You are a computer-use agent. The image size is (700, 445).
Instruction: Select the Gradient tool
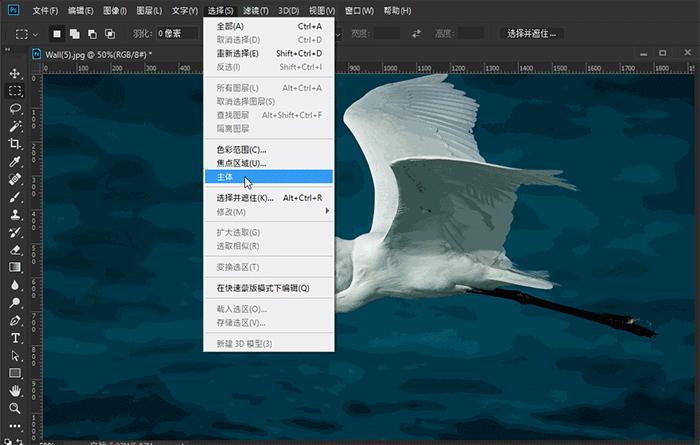pos(15,267)
